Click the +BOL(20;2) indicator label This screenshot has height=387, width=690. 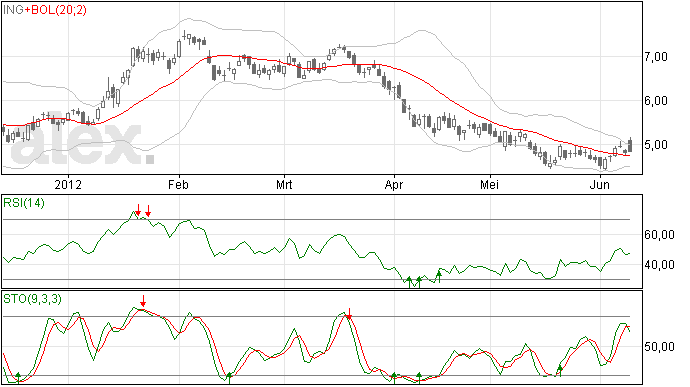[55, 10]
